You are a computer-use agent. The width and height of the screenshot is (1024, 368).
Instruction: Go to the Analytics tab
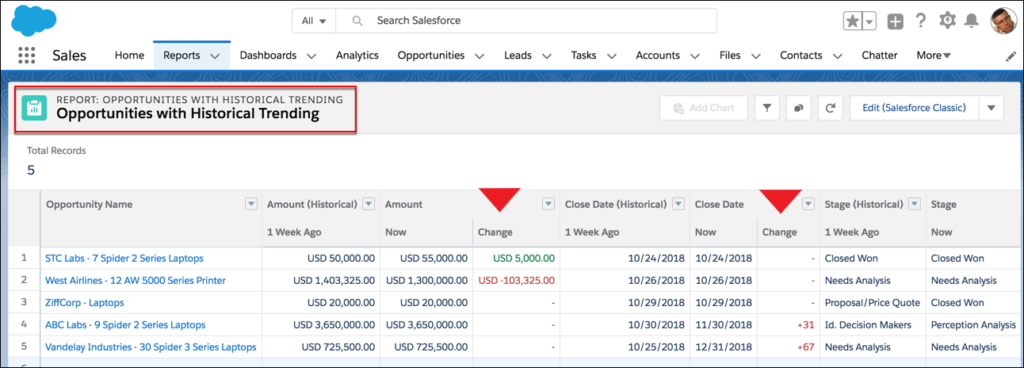(357, 55)
